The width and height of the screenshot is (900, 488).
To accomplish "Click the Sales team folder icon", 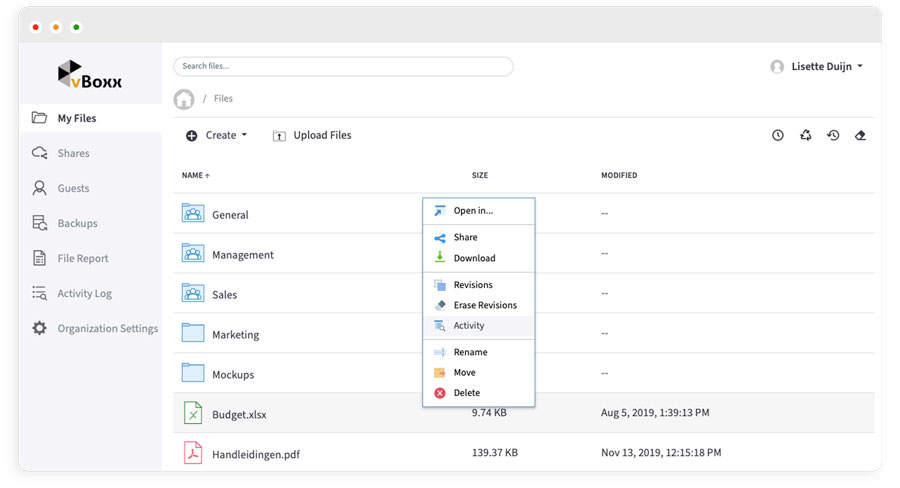I will coord(193,293).
